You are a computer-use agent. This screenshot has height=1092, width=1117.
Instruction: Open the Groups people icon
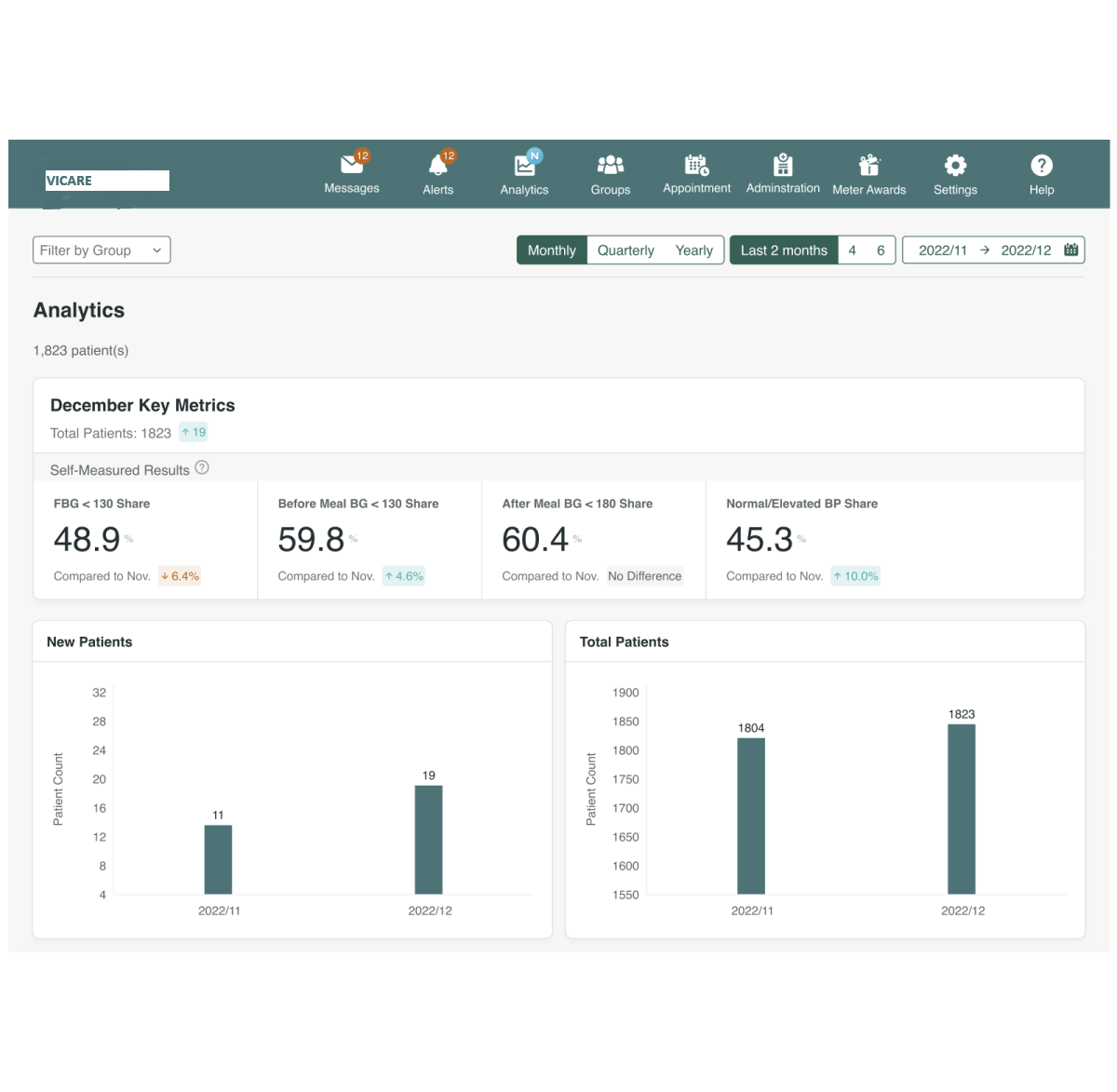611,166
